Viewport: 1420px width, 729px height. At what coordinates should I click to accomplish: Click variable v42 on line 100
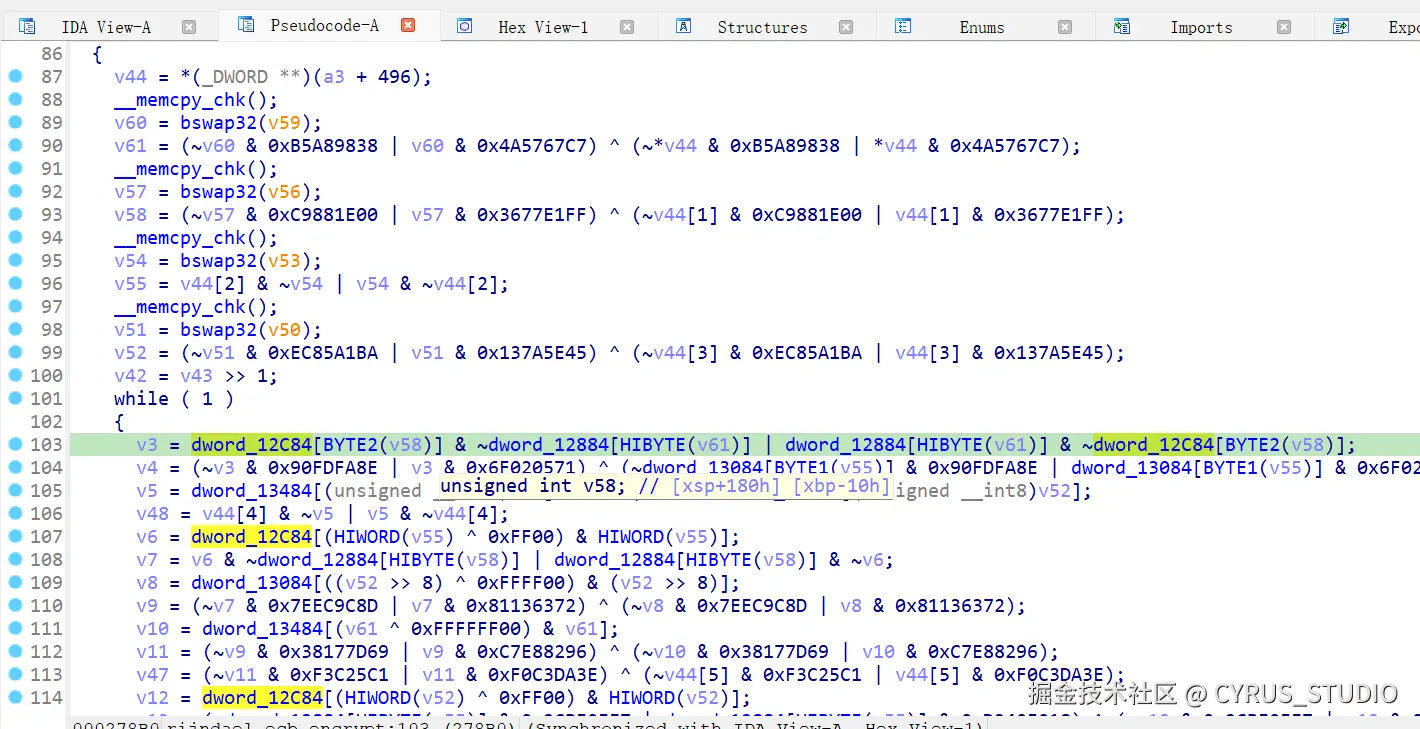click(130, 375)
